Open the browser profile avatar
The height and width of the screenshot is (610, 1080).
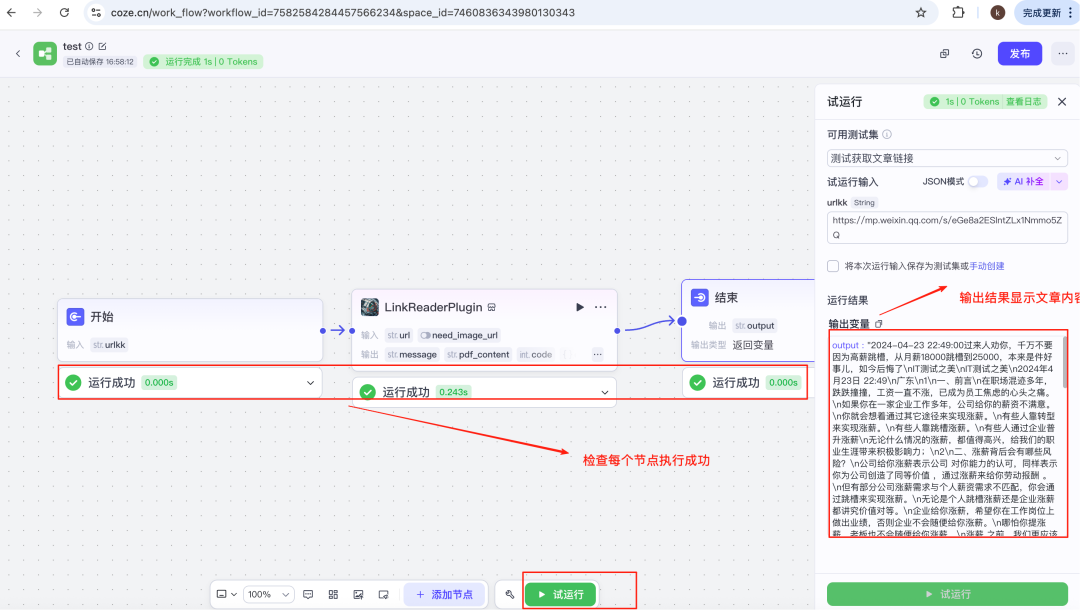[x=997, y=12]
